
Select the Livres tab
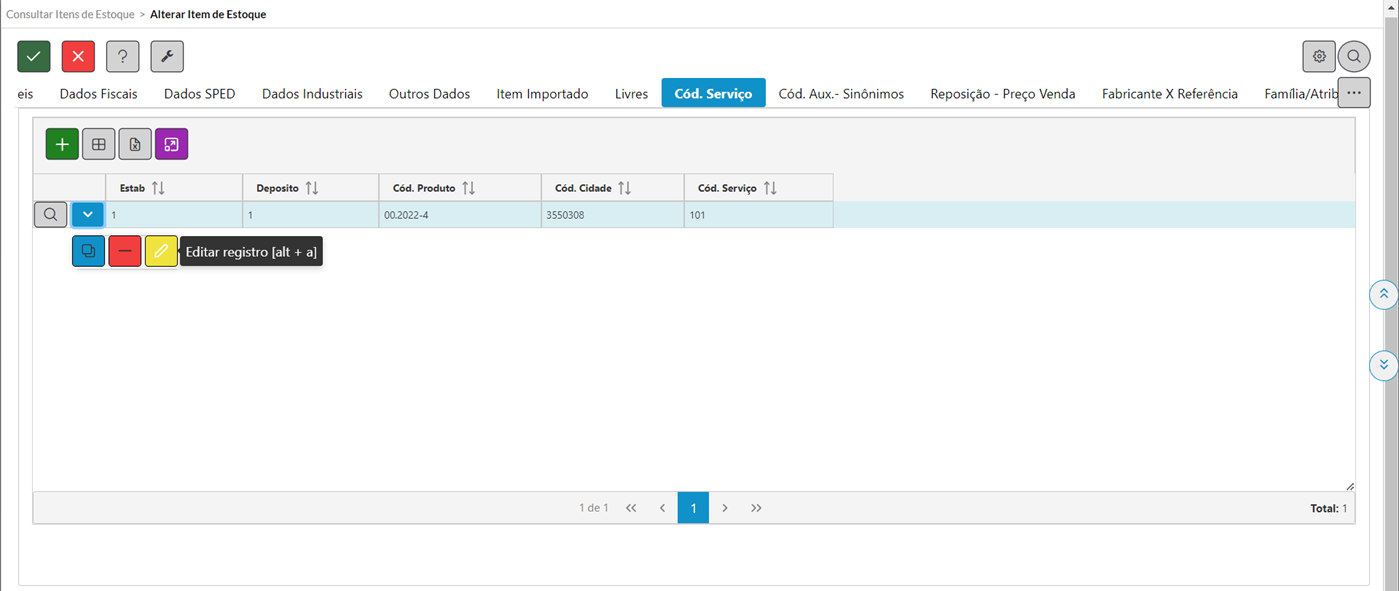click(x=631, y=94)
